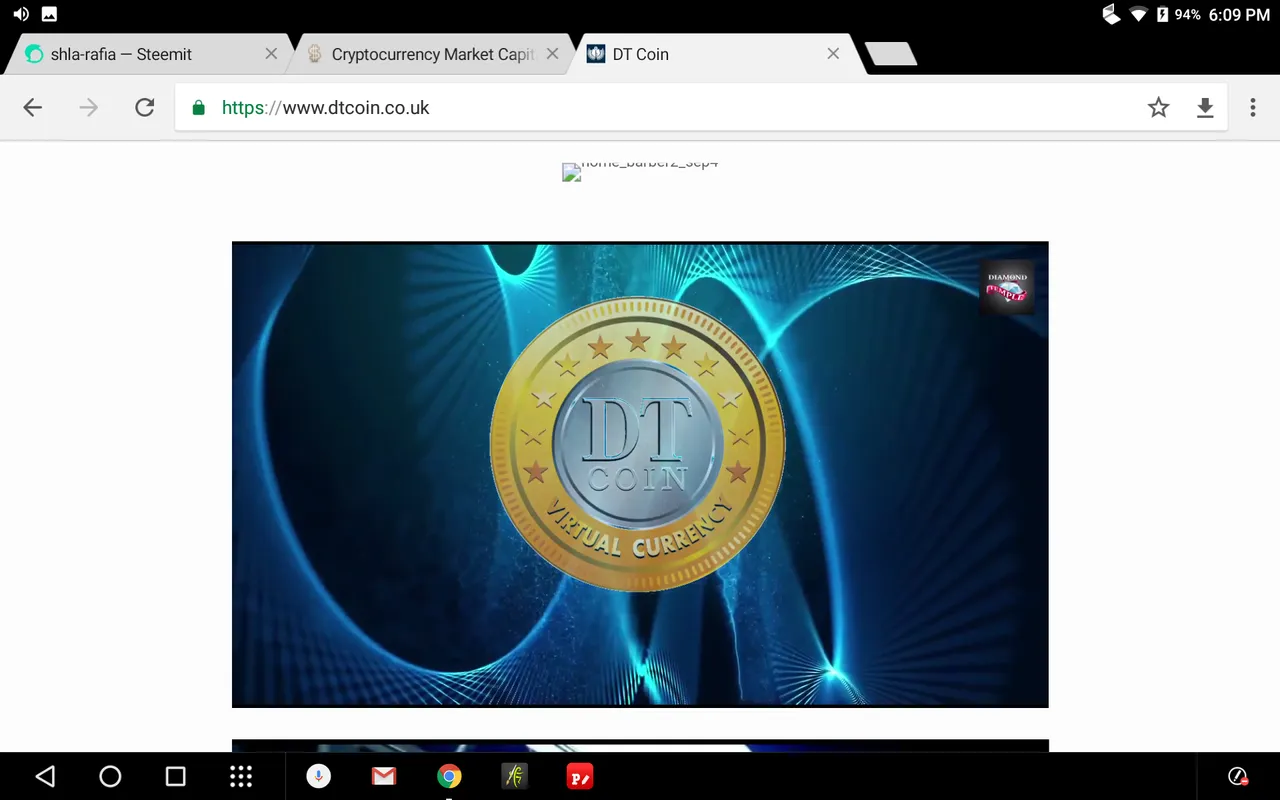
Task: Reload the DT Coin page
Action: pyautogui.click(x=145, y=108)
